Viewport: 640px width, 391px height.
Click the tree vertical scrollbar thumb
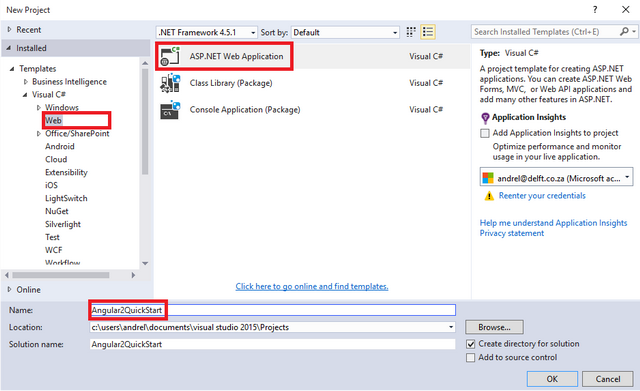[145, 122]
